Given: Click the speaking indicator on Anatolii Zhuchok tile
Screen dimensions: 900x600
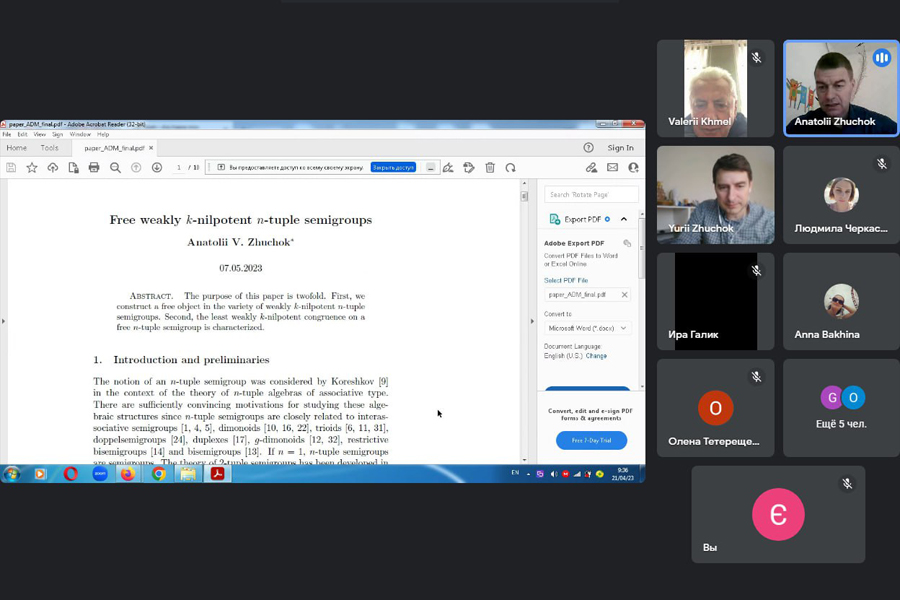Looking at the screenshot, I should tap(882, 57).
